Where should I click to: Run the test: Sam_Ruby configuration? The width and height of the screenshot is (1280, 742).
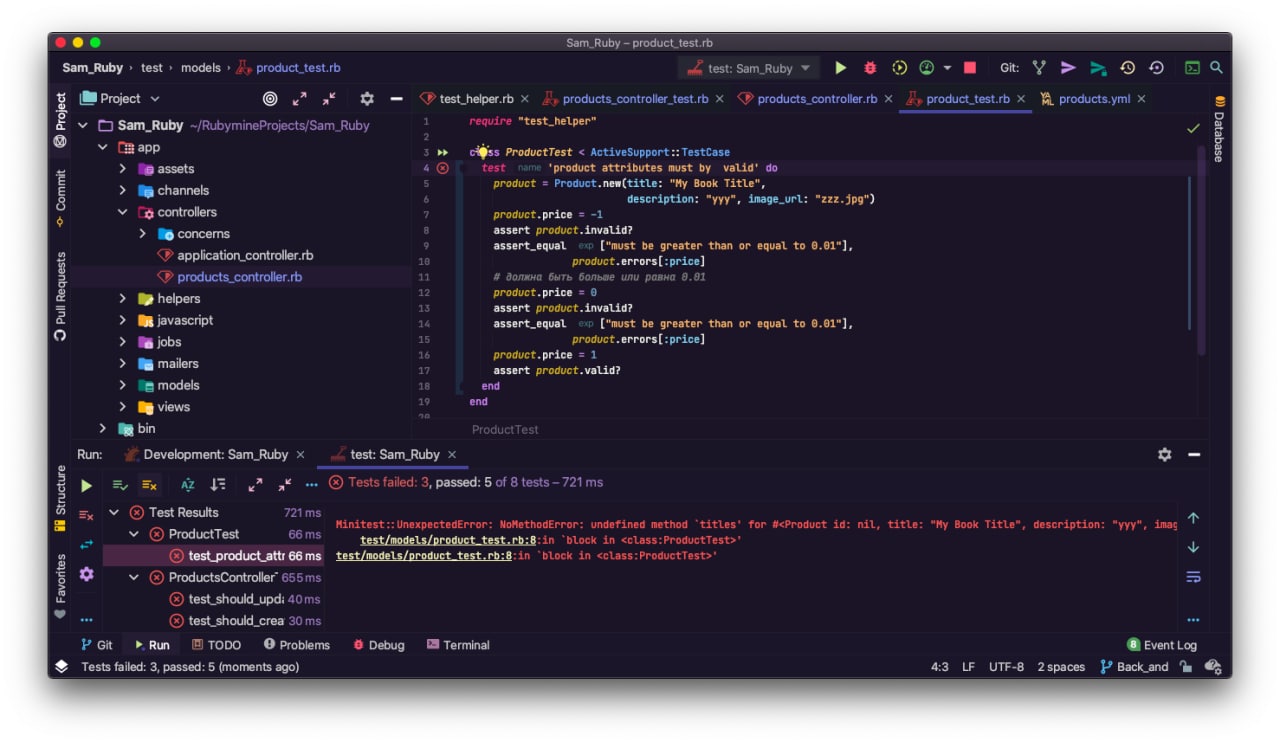[x=840, y=68]
